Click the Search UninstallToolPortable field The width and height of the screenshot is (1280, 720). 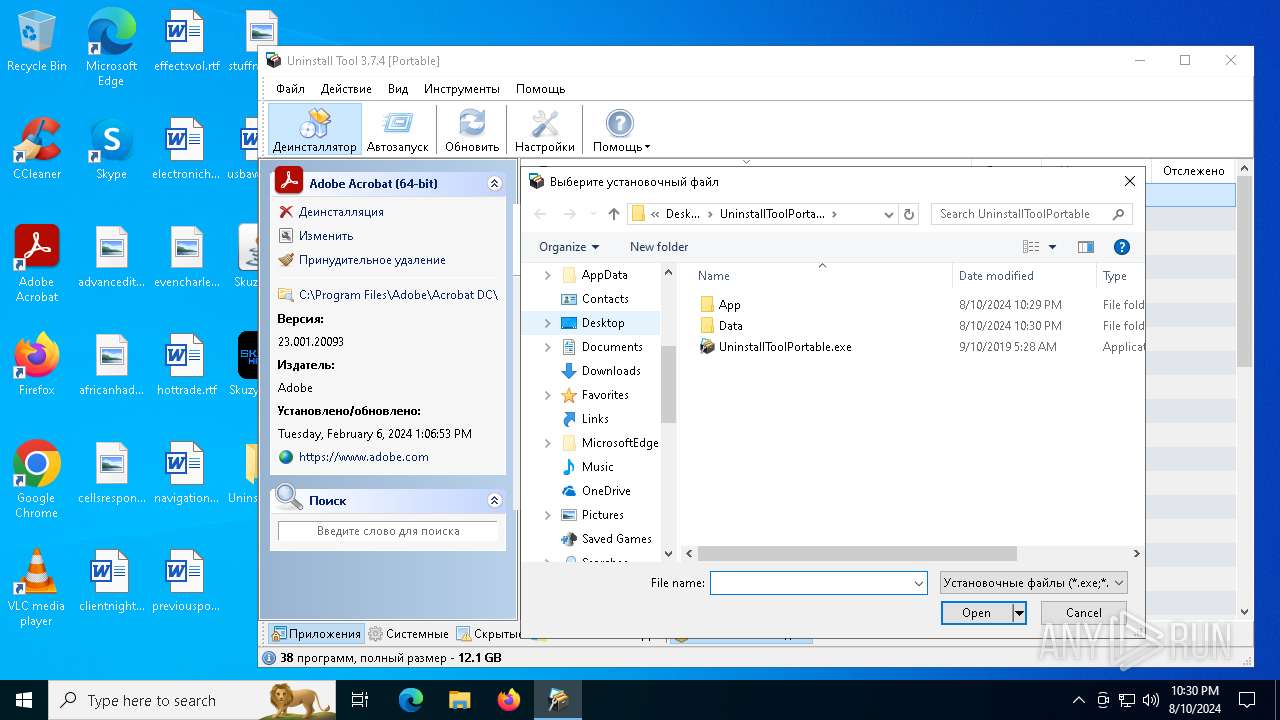pyautogui.click(x=1032, y=214)
